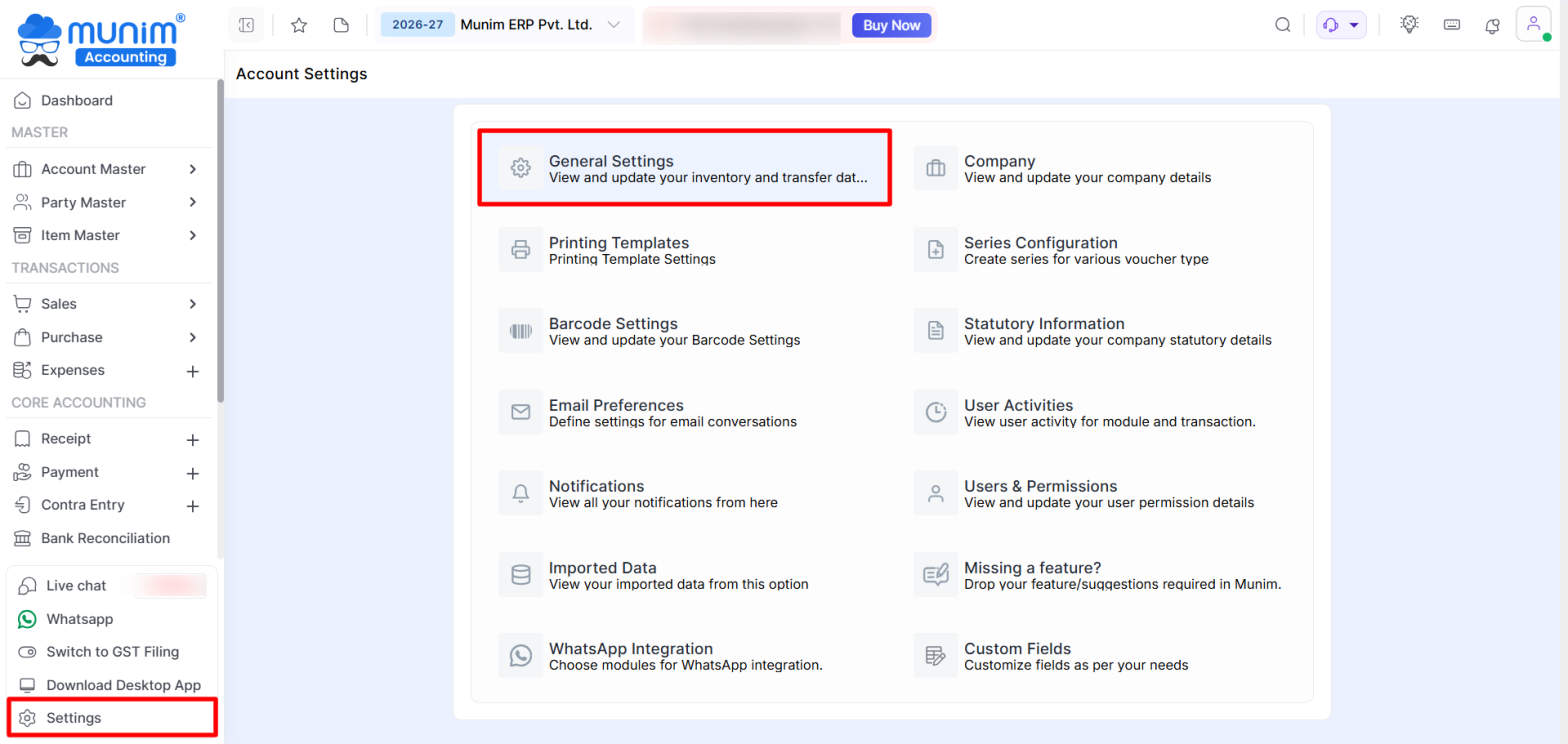Open the bell announcements icon in header
This screenshot has height=744, width=1568.
tap(1493, 26)
